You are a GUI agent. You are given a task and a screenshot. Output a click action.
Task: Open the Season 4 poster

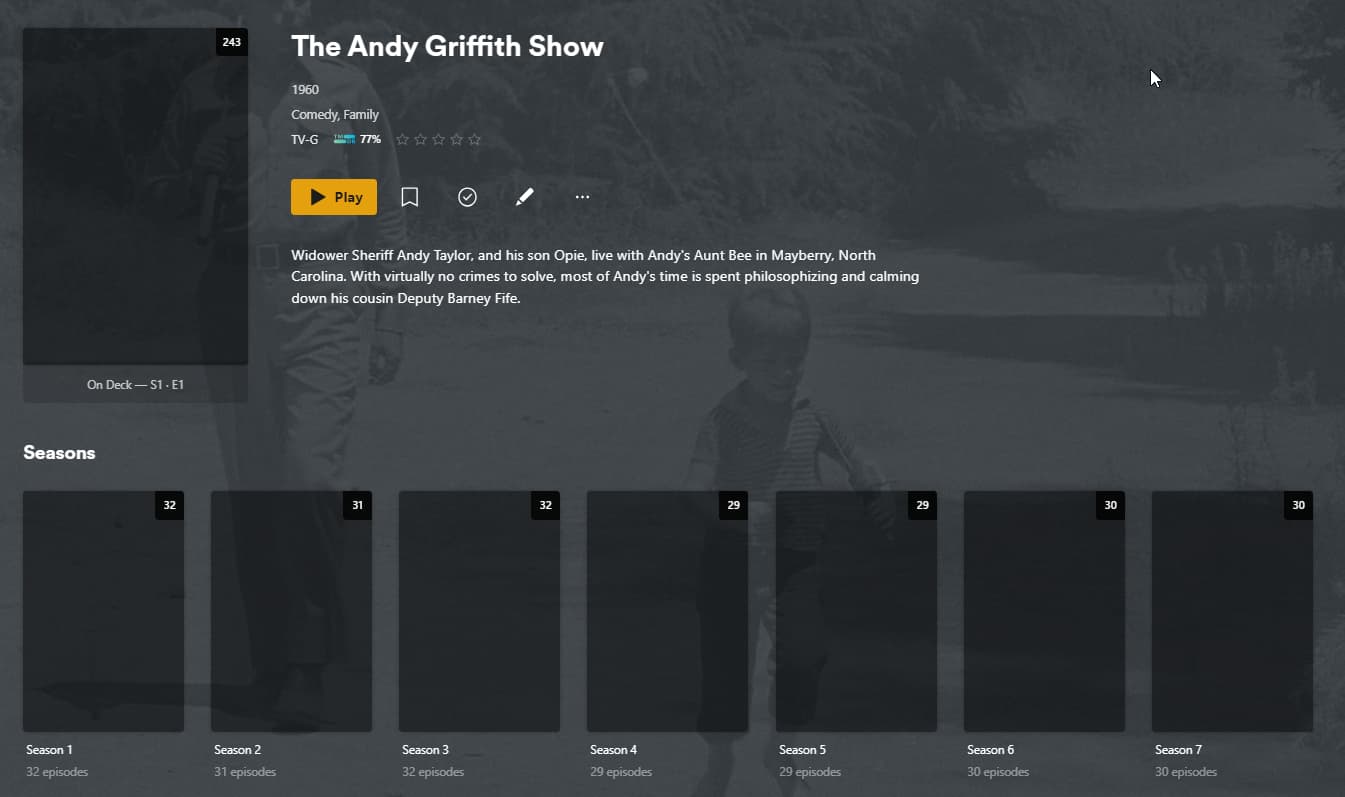tap(667, 611)
